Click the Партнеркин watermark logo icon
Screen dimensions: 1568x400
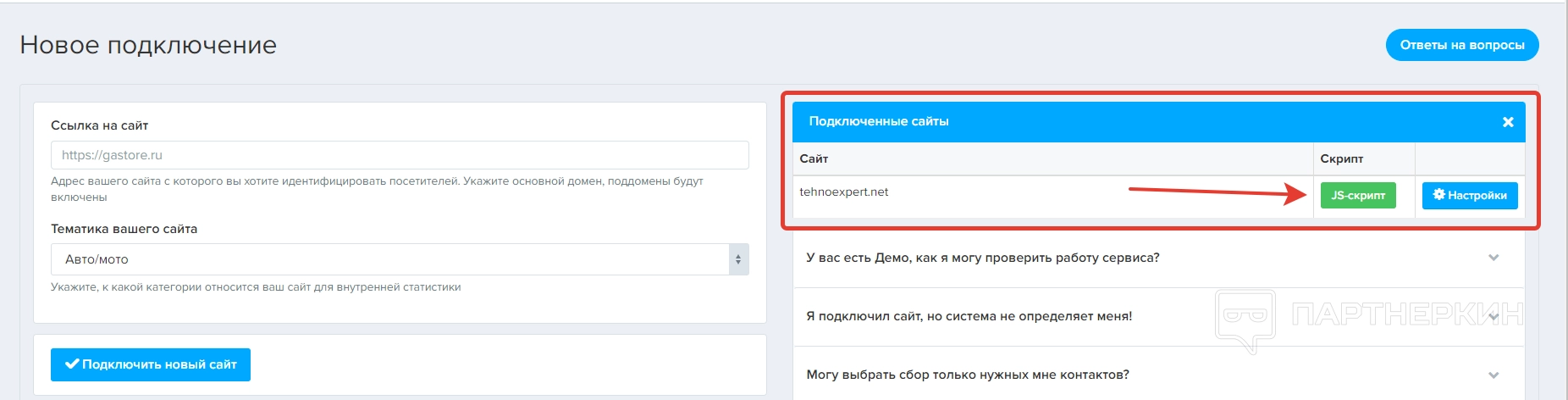click(1245, 320)
